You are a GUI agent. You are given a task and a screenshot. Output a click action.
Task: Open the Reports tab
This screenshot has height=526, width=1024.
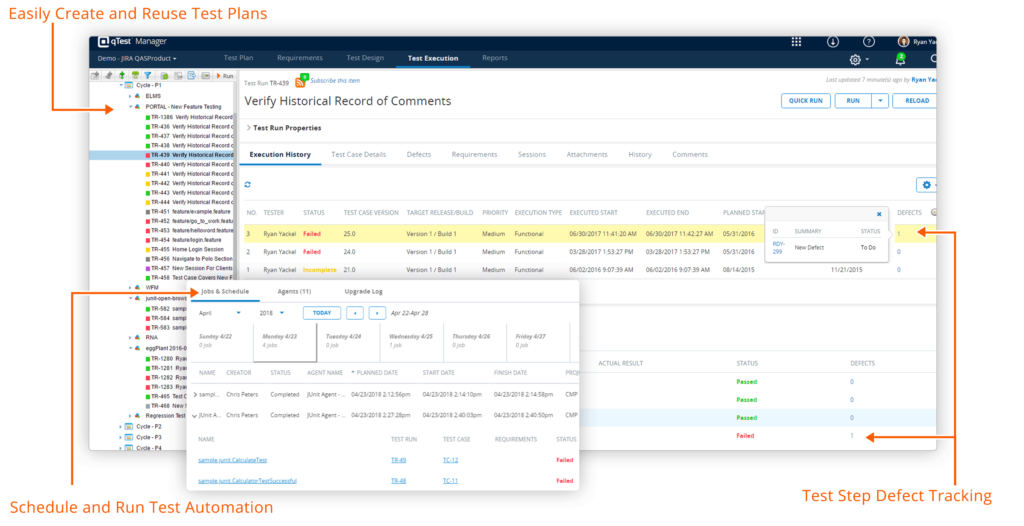[495, 58]
